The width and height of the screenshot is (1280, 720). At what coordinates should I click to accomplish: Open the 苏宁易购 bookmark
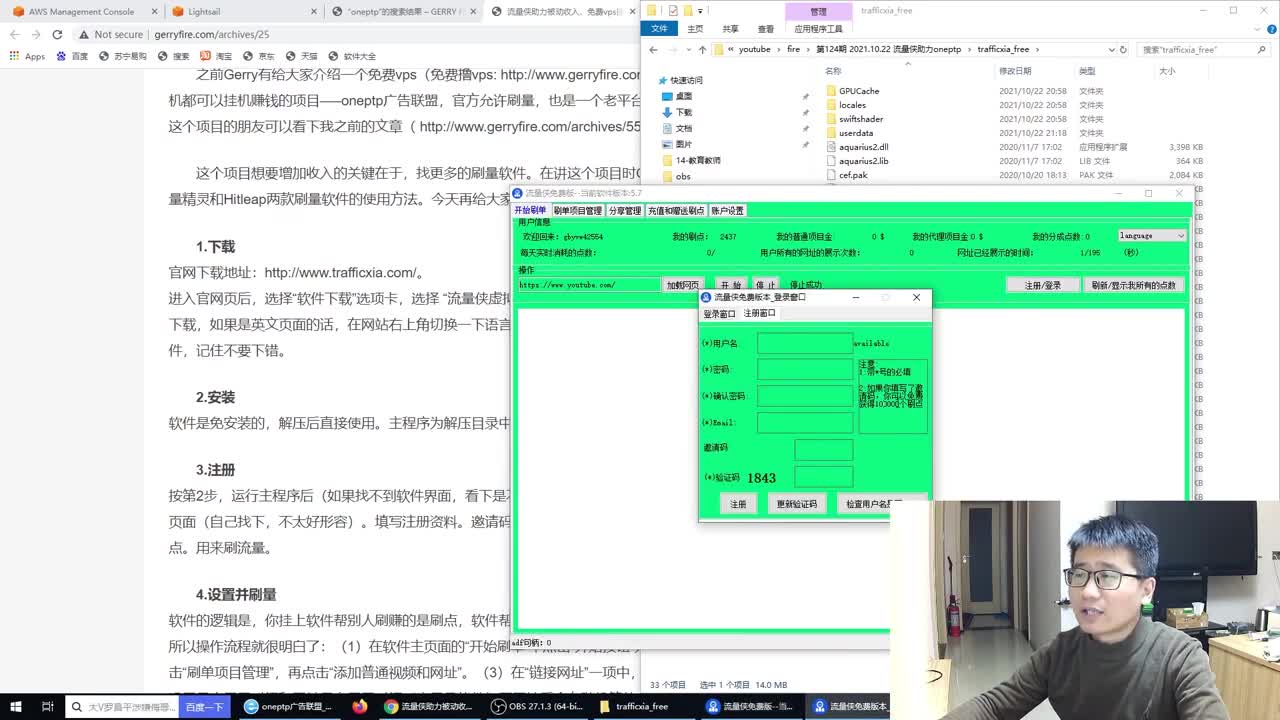click(123, 56)
